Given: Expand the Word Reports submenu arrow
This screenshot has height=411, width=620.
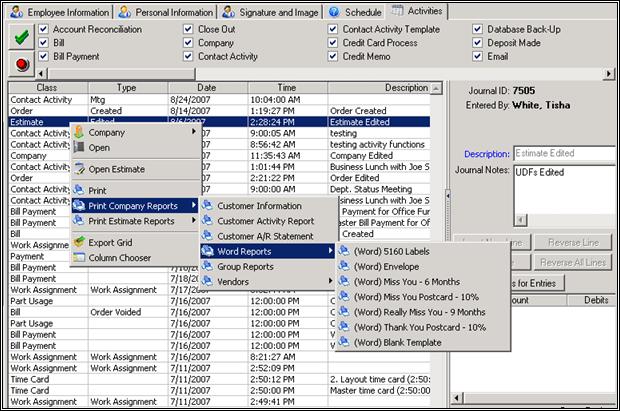Looking at the screenshot, I should coord(331,250).
